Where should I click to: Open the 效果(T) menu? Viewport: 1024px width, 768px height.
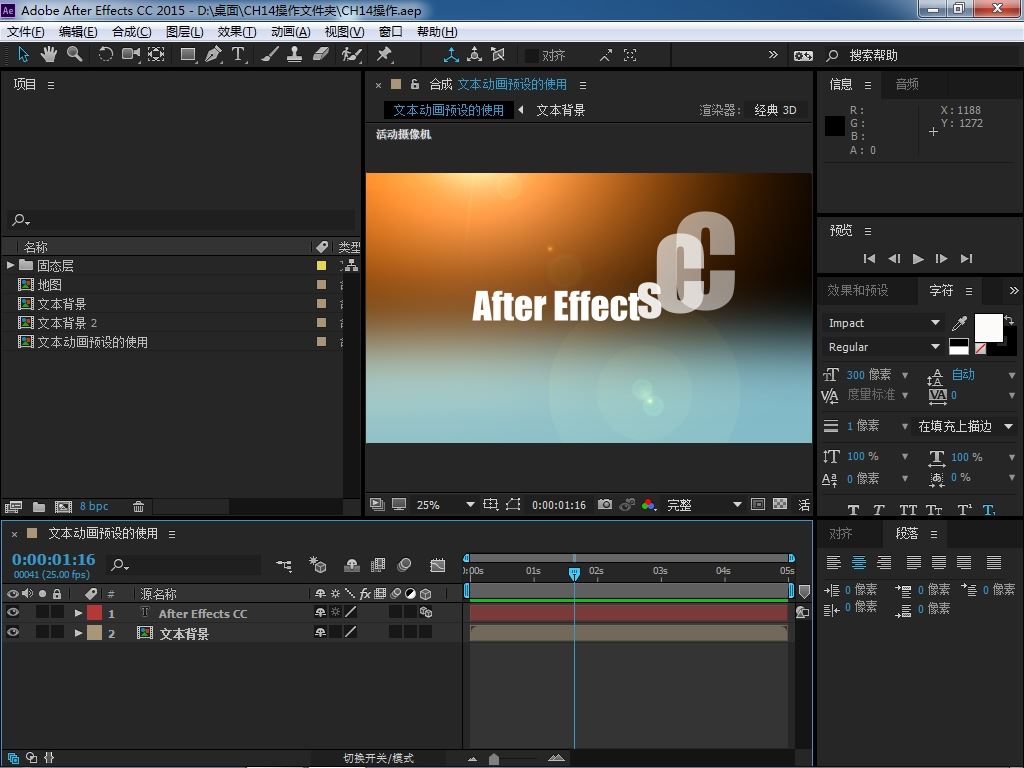(x=236, y=31)
